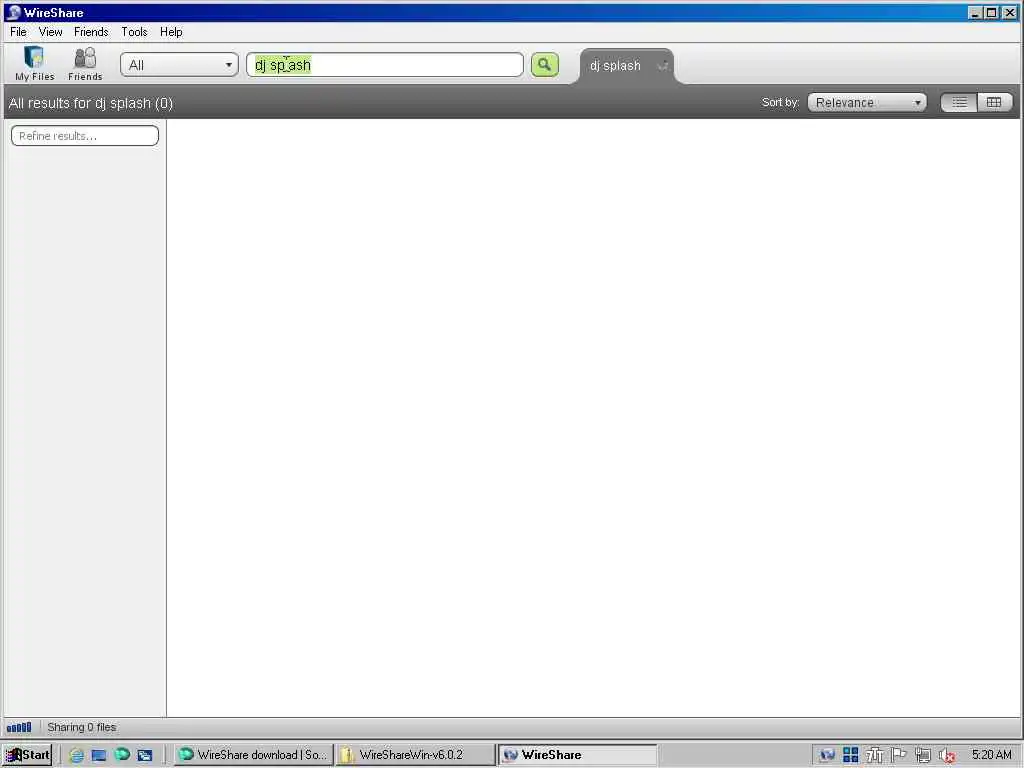Click WireShare taskbar button

pos(577,755)
